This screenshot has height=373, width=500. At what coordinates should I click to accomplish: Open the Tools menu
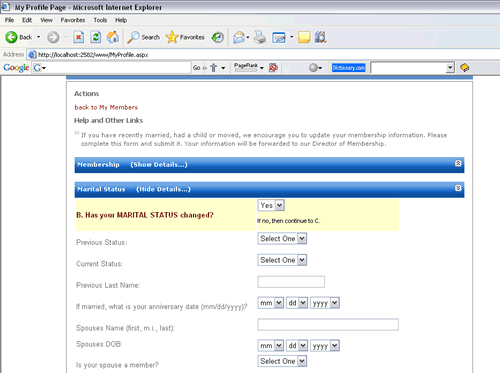[x=100, y=20]
